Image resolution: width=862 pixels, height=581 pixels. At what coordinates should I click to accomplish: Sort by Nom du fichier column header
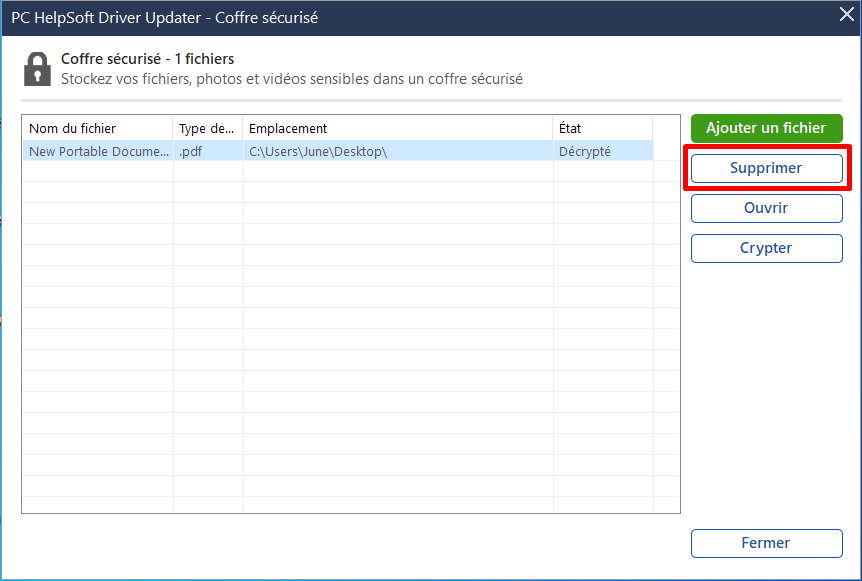(97, 128)
